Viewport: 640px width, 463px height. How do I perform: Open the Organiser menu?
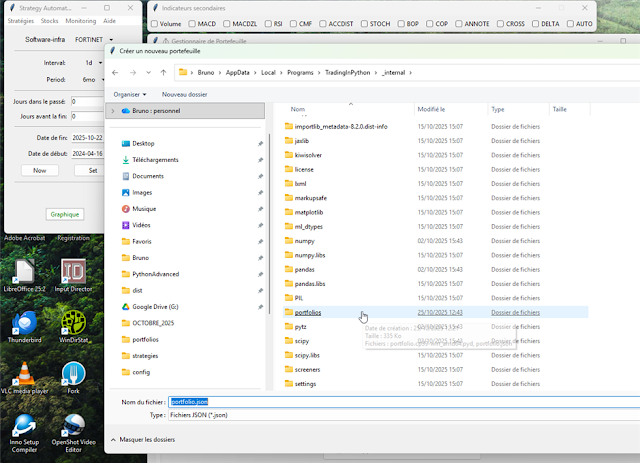pos(129,94)
